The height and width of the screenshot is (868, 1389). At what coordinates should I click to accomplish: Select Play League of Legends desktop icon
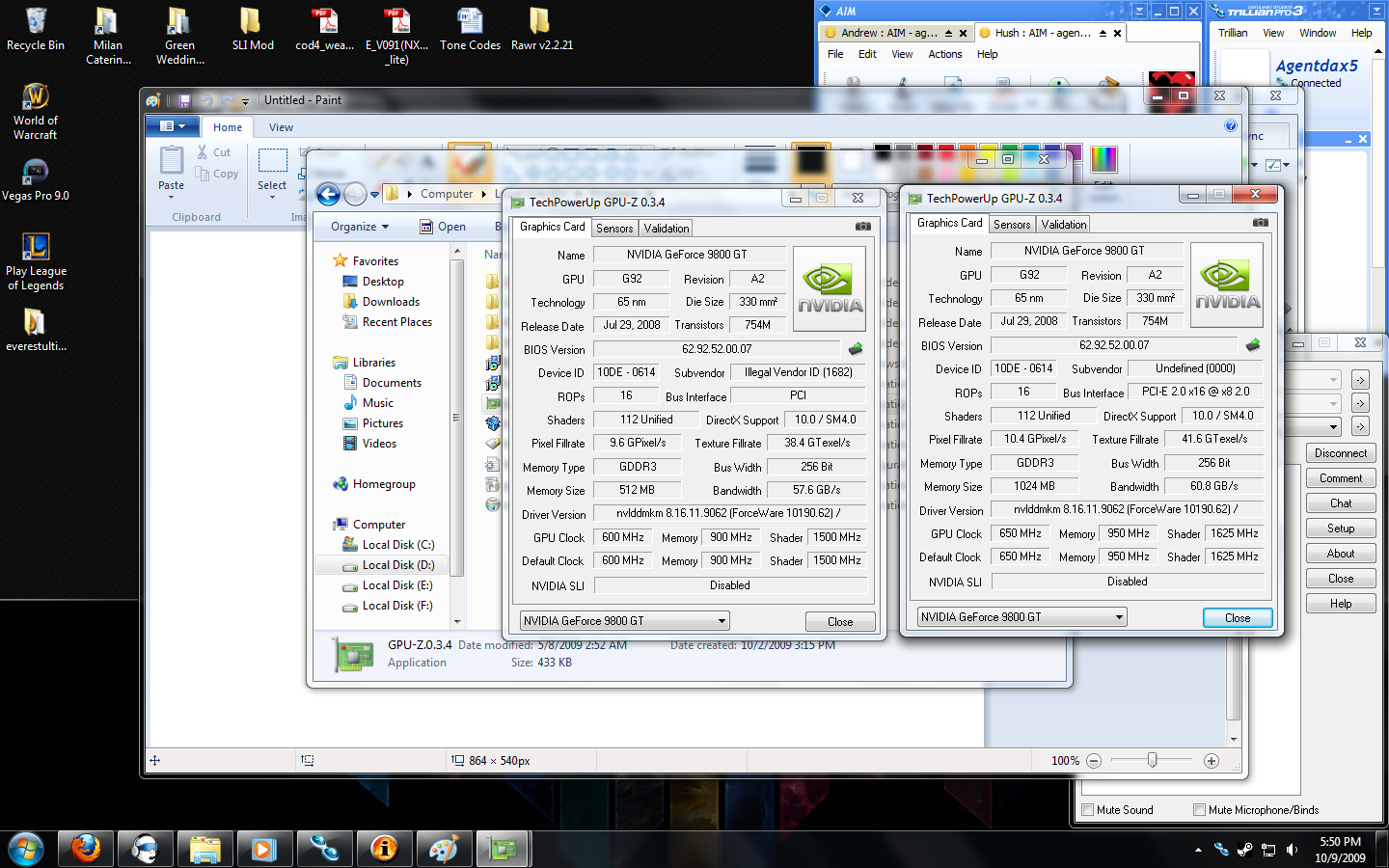(36, 261)
